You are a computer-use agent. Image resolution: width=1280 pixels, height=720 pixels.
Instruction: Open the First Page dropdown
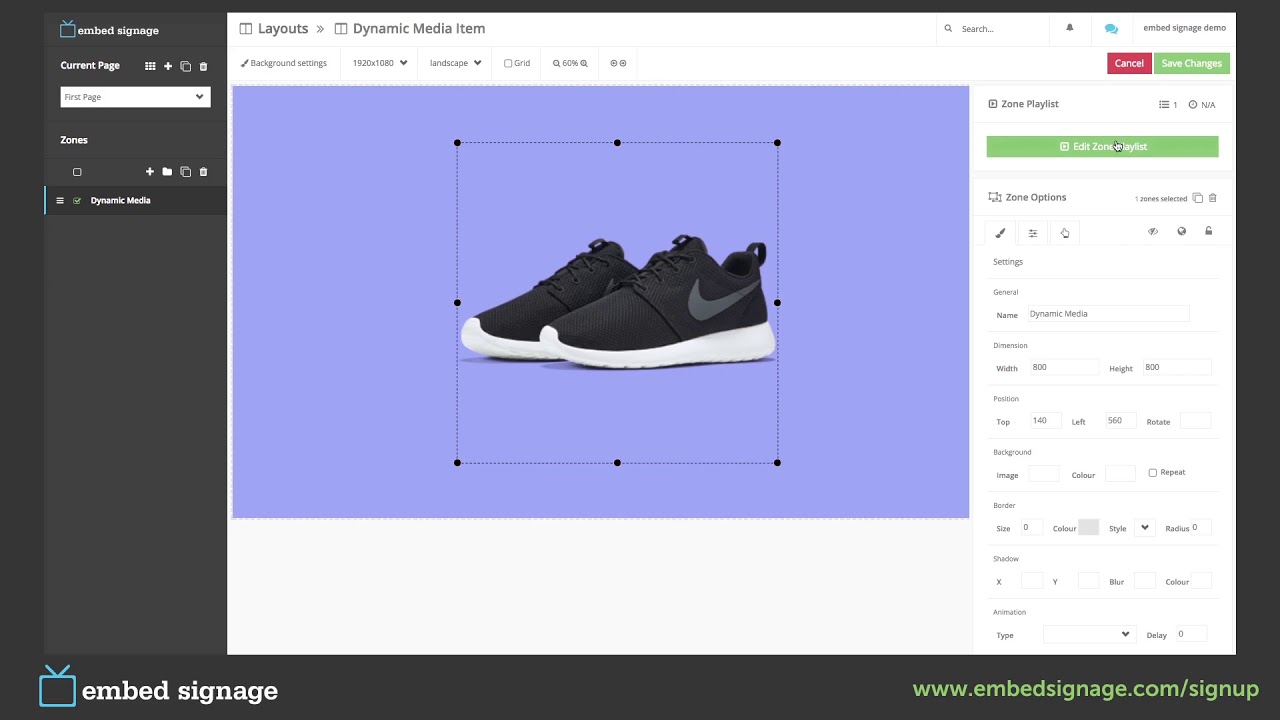click(135, 97)
